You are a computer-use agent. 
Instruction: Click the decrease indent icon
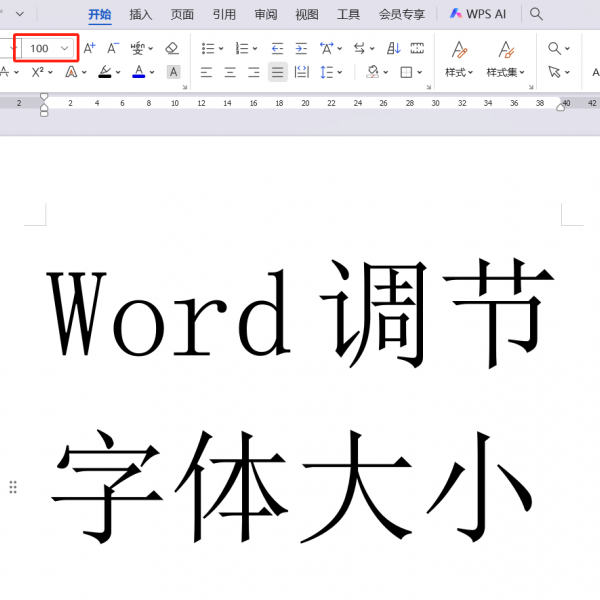click(x=277, y=48)
